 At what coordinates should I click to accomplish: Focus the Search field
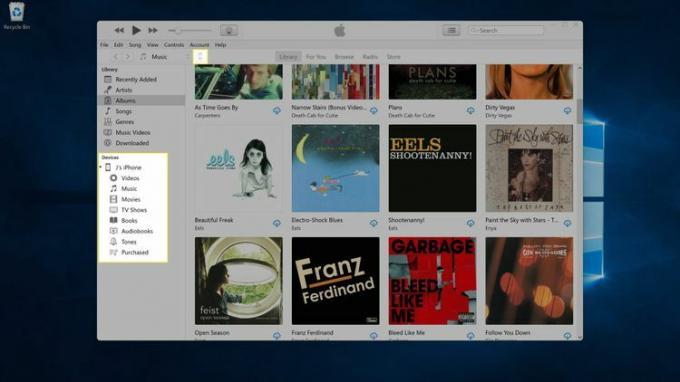click(x=506, y=30)
